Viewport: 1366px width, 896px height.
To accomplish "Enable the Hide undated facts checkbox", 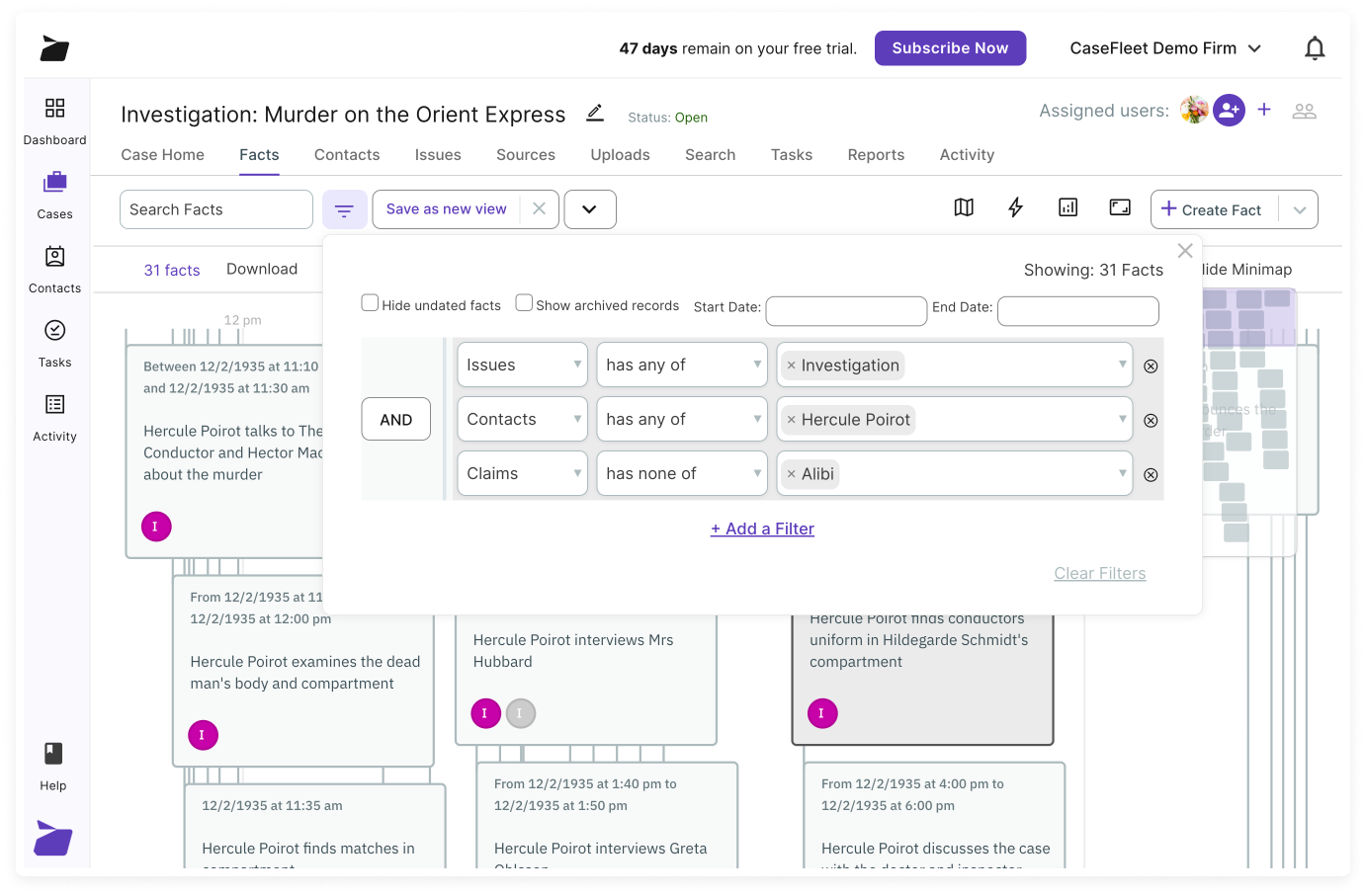I will click(x=370, y=302).
